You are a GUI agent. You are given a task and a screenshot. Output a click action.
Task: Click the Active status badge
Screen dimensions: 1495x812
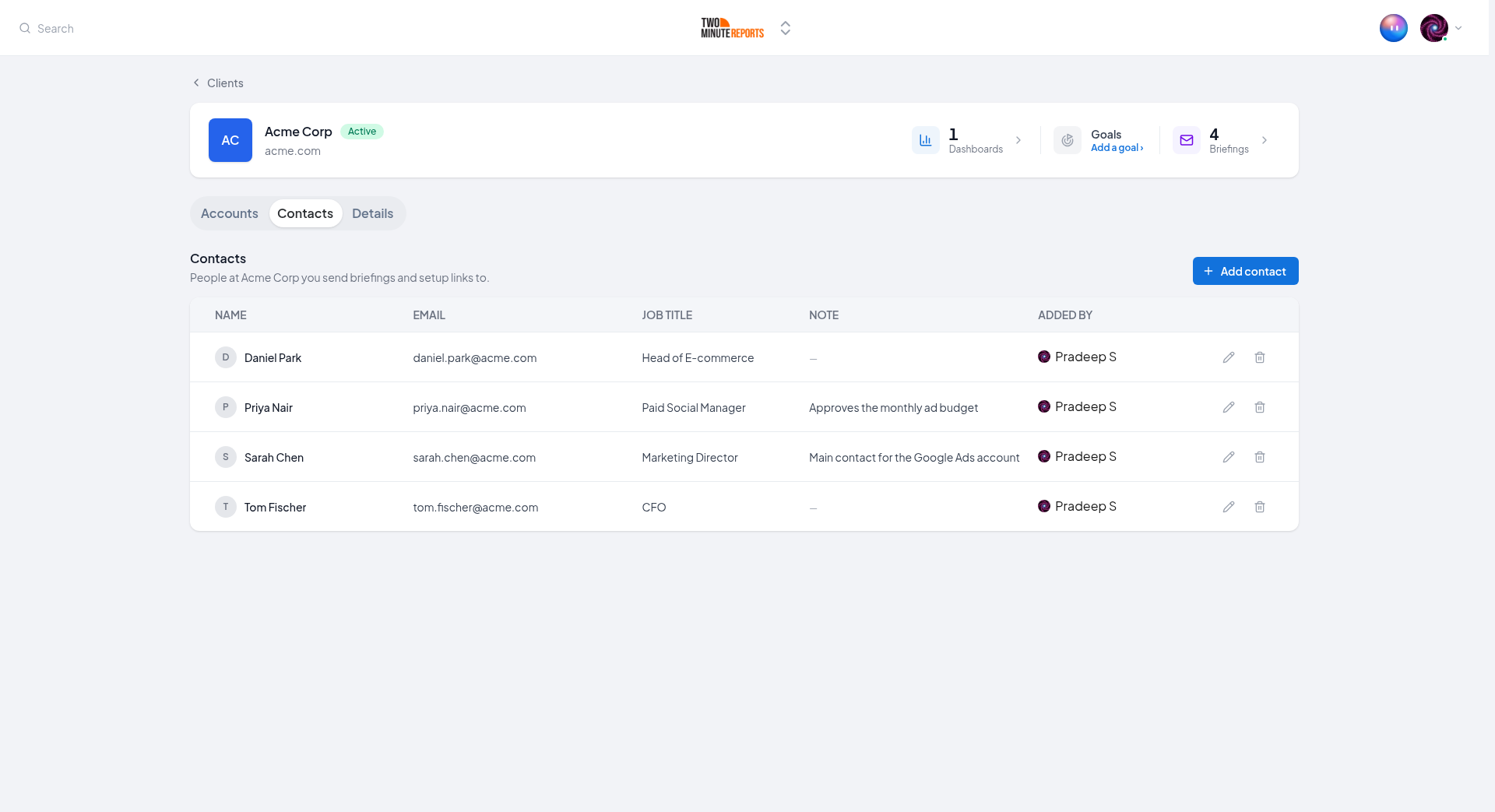click(x=362, y=132)
